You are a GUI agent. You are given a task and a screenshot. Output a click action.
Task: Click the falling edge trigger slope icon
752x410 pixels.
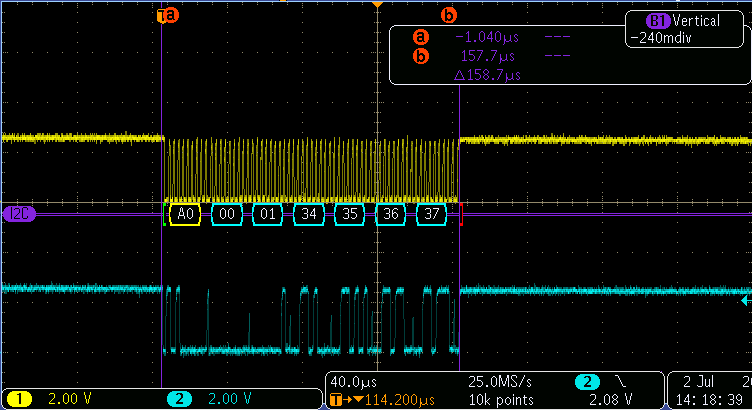click(x=622, y=382)
